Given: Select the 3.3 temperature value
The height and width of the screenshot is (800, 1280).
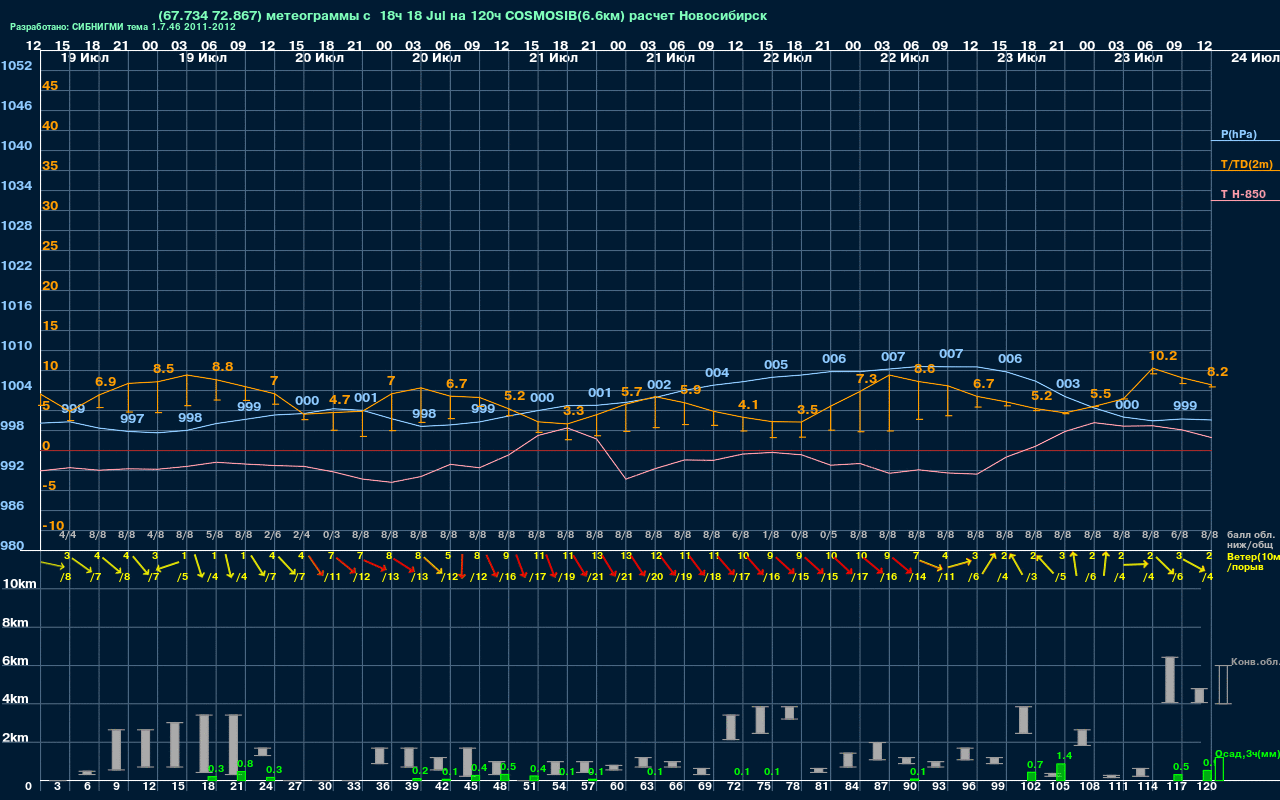Looking at the screenshot, I should (x=574, y=411).
